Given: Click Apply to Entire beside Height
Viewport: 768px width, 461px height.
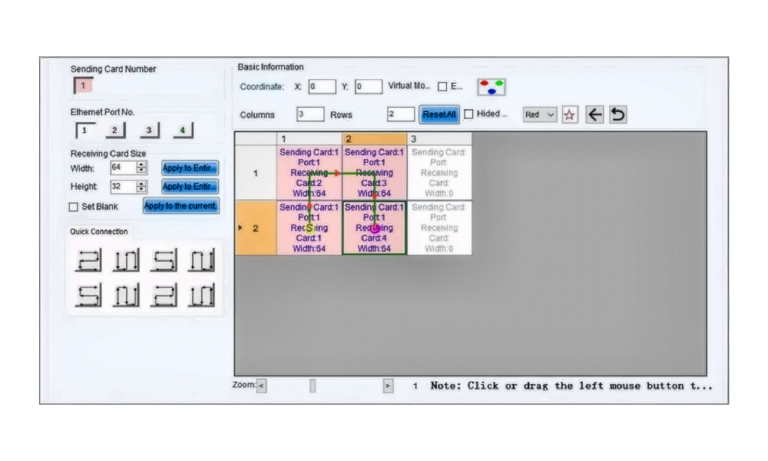Looking at the screenshot, I should pos(190,187).
